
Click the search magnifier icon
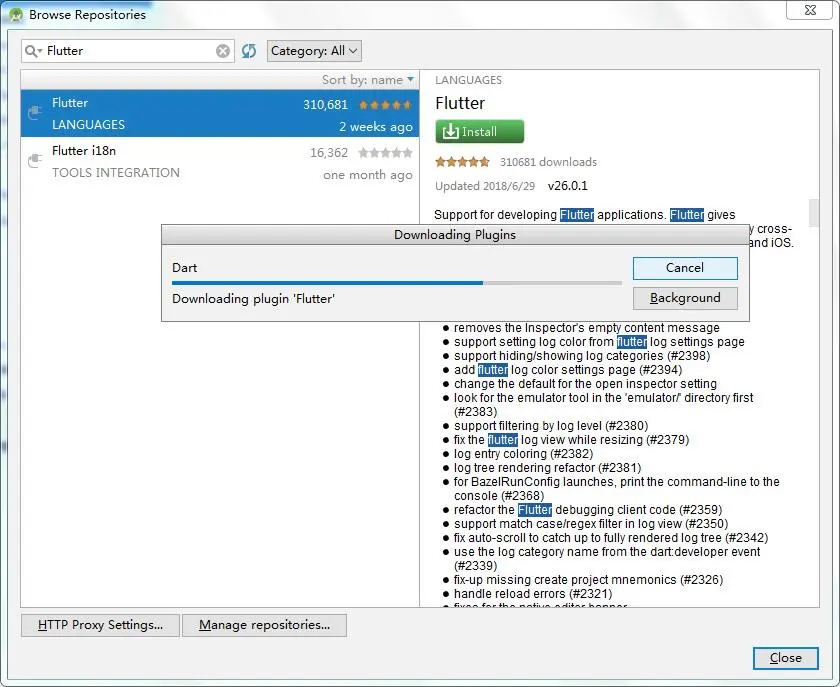click(x=32, y=51)
